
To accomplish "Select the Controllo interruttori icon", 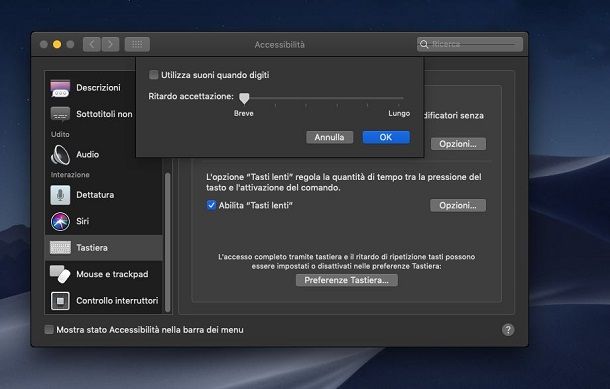I will point(60,301).
